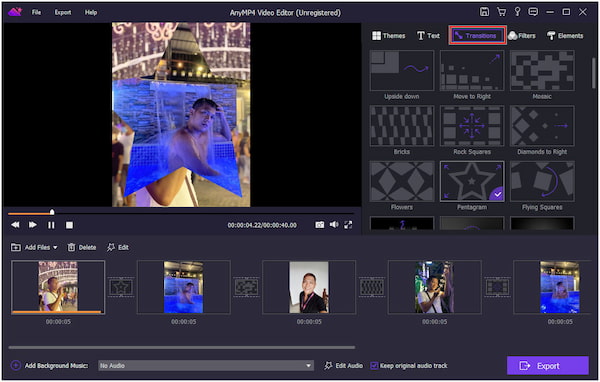The width and height of the screenshot is (600, 382).
Task: Open the File menu
Action: point(36,12)
